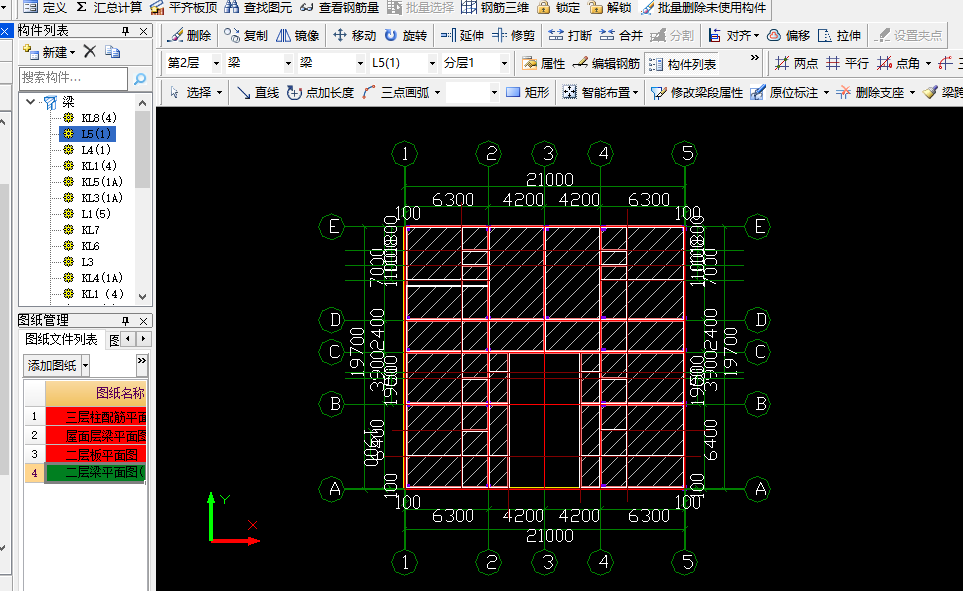Open the first 梁 category dropdown
The height and width of the screenshot is (591, 963).
pyautogui.click(x=287, y=63)
